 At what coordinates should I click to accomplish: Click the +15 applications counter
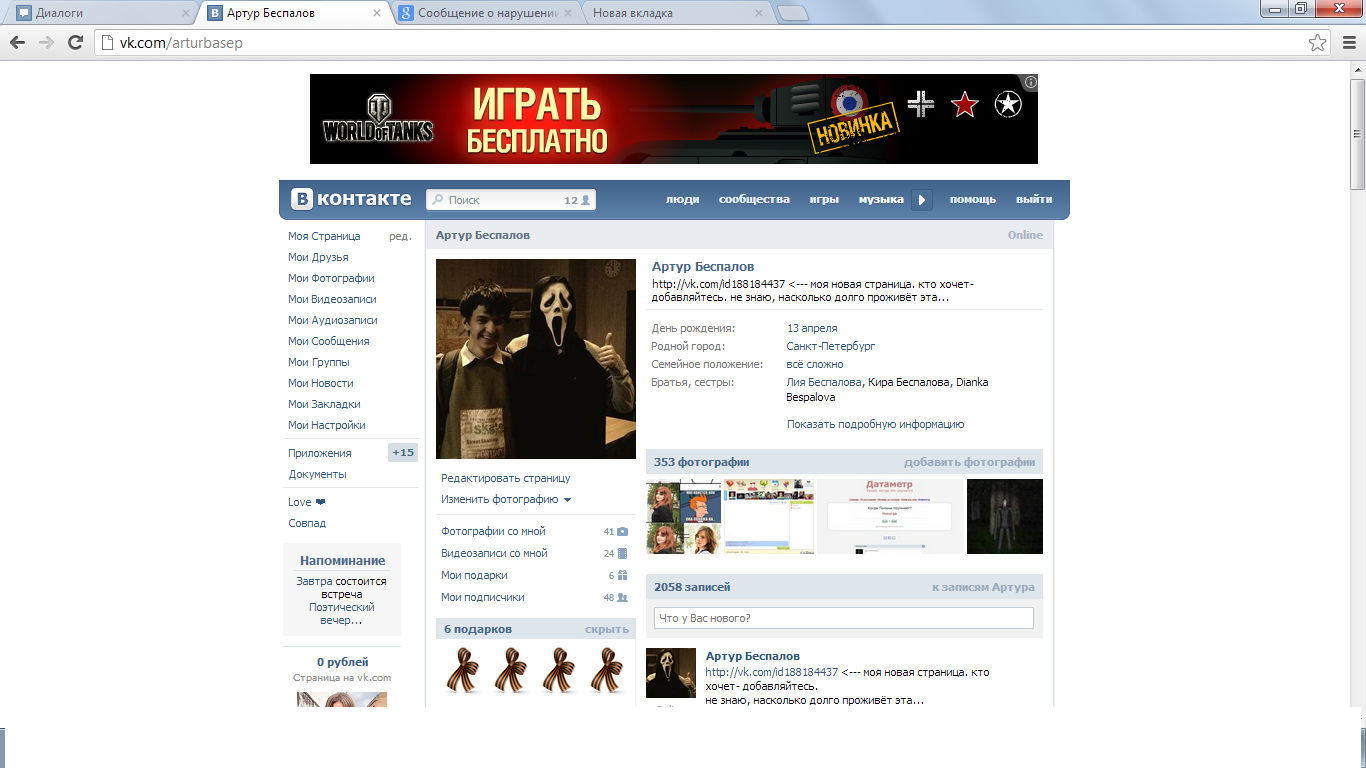click(x=403, y=453)
